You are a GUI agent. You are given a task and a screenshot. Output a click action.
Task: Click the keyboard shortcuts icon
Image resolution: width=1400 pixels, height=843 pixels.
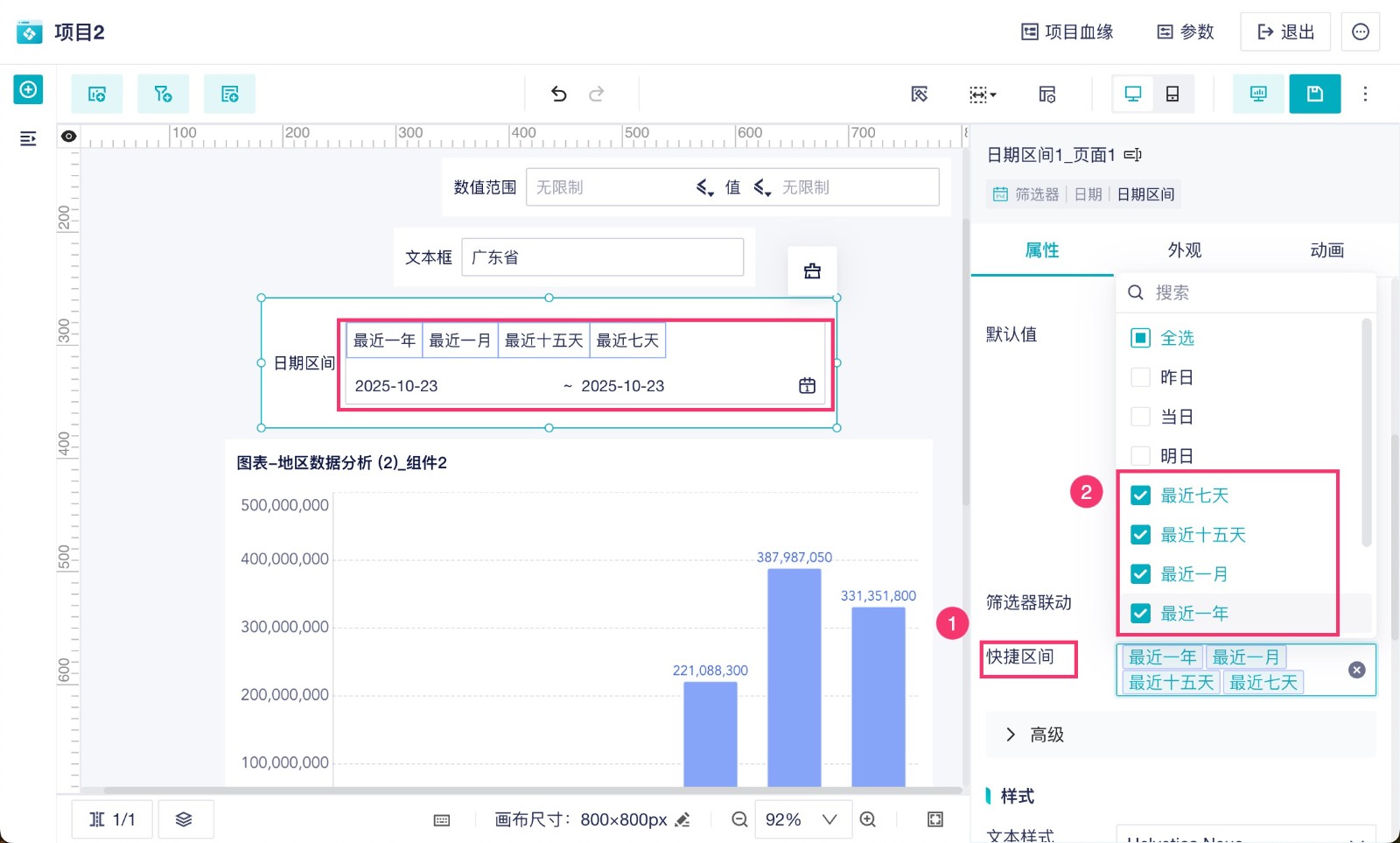(x=442, y=820)
